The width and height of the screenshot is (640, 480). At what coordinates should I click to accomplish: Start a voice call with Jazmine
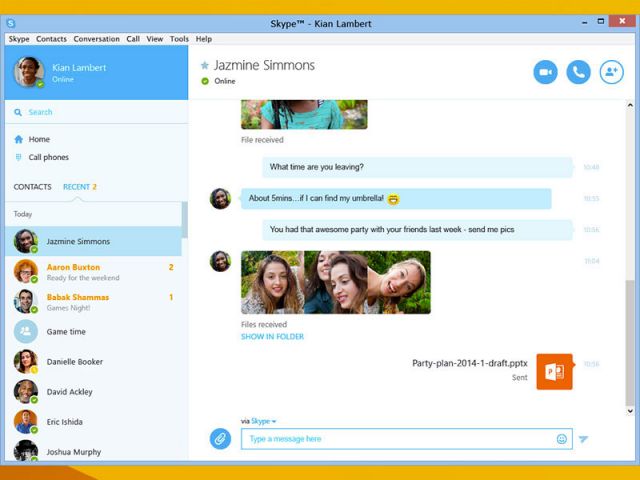pyautogui.click(x=578, y=72)
